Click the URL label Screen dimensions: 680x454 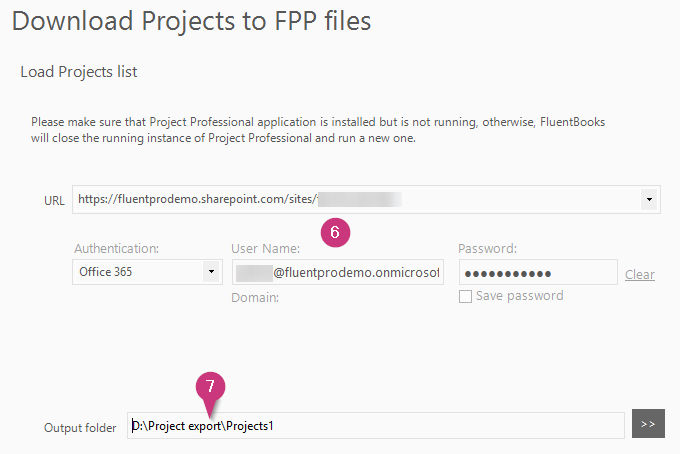point(54,200)
